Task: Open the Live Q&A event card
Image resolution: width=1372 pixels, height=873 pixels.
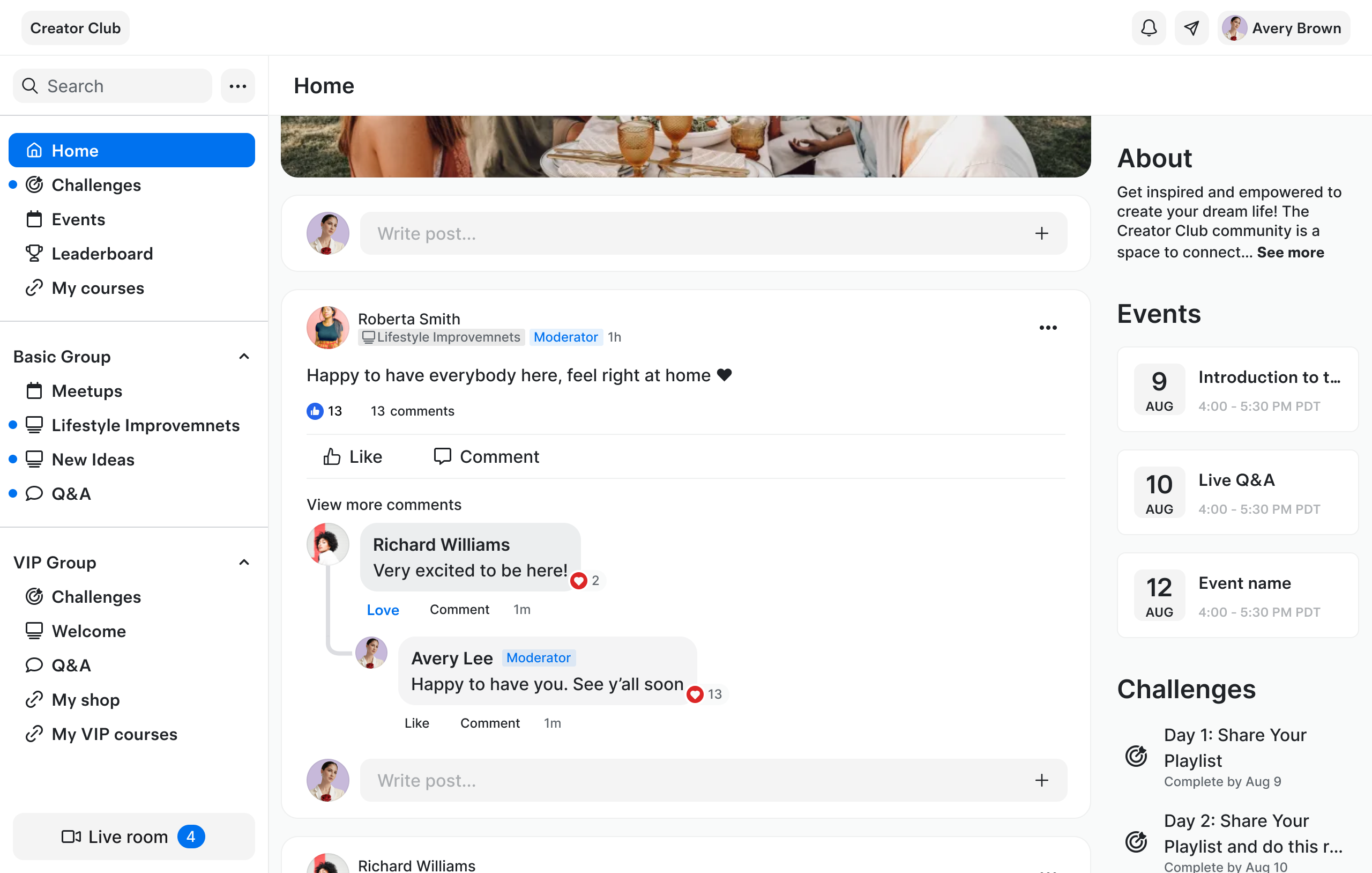Action: (x=1237, y=492)
